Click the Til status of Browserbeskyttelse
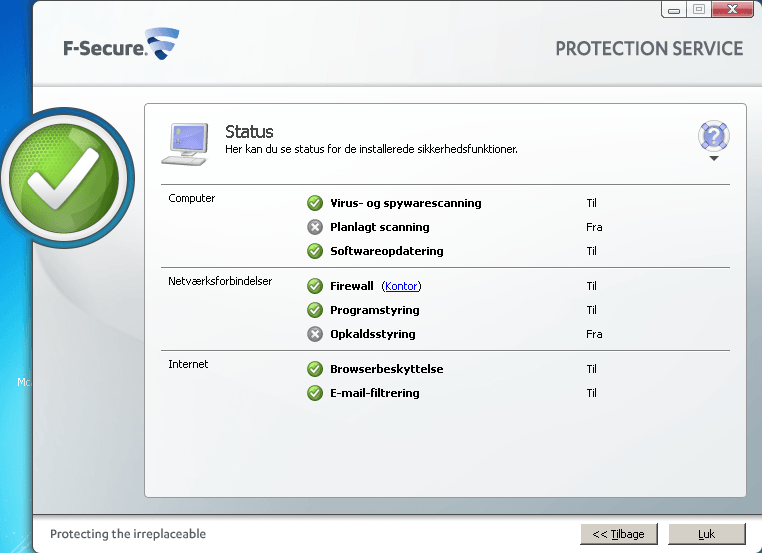 click(591, 369)
